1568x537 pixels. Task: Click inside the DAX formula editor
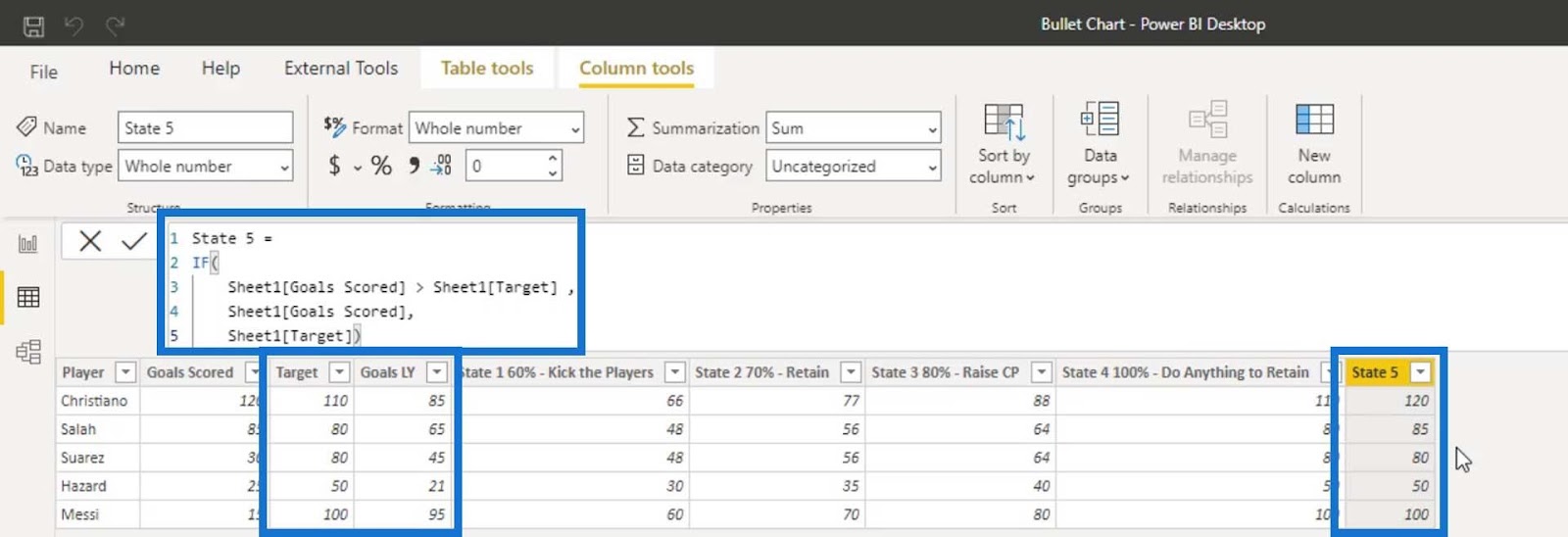[372, 286]
